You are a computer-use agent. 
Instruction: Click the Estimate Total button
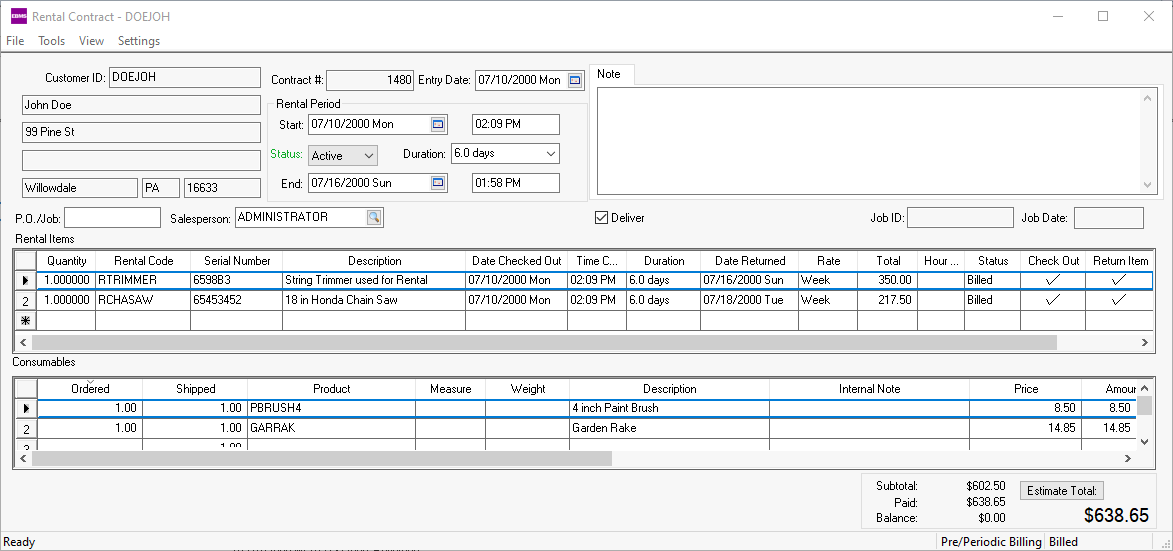[x=1061, y=490]
